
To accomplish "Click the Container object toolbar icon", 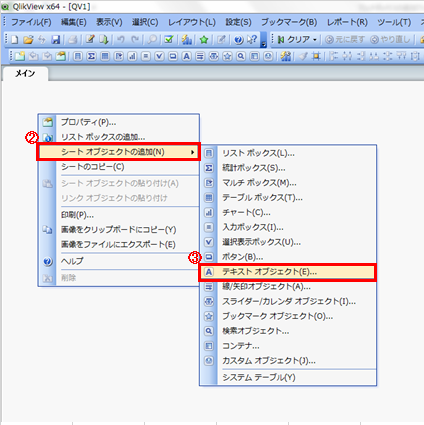I will click(254, 56).
